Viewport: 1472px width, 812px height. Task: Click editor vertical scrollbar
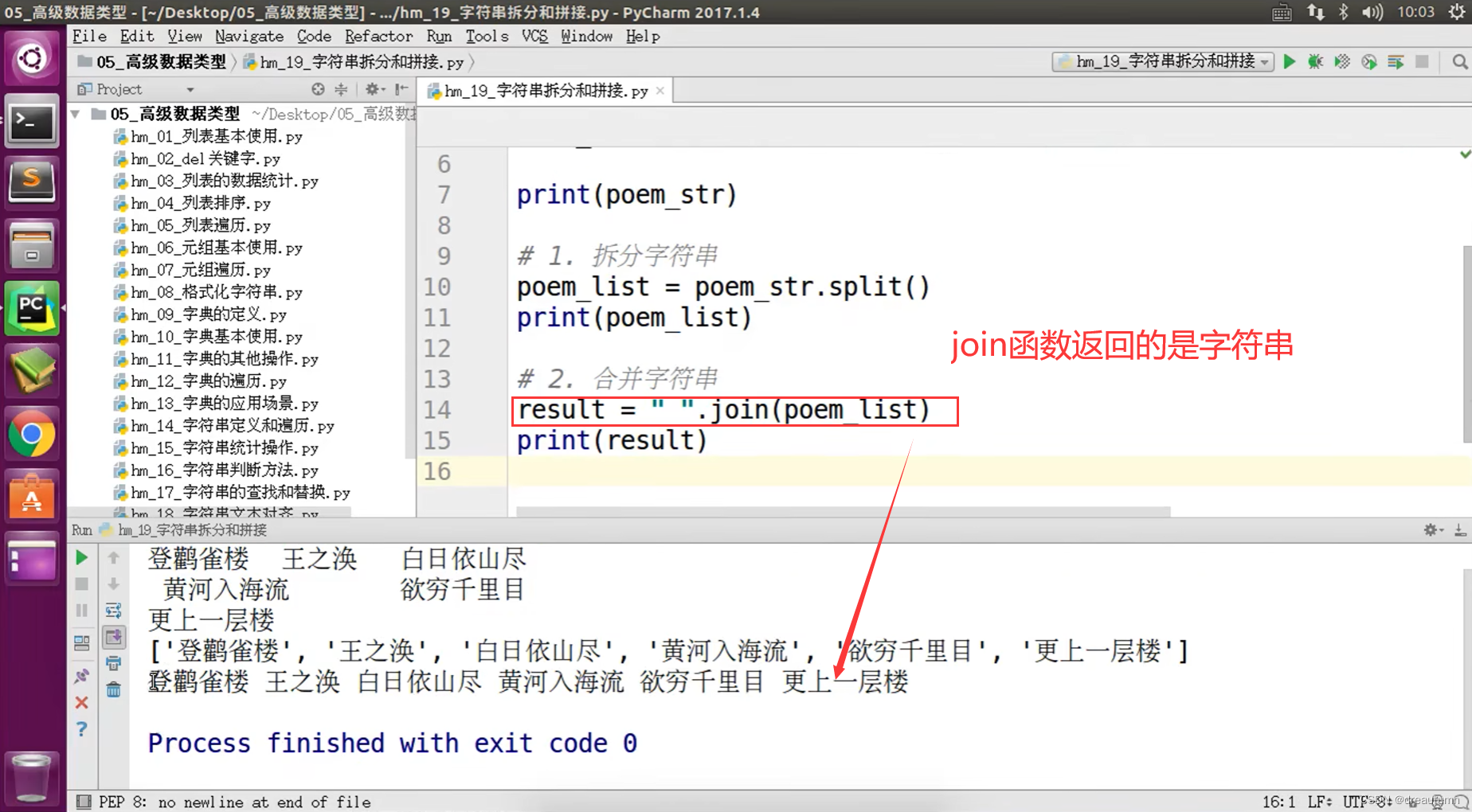(x=1466, y=344)
